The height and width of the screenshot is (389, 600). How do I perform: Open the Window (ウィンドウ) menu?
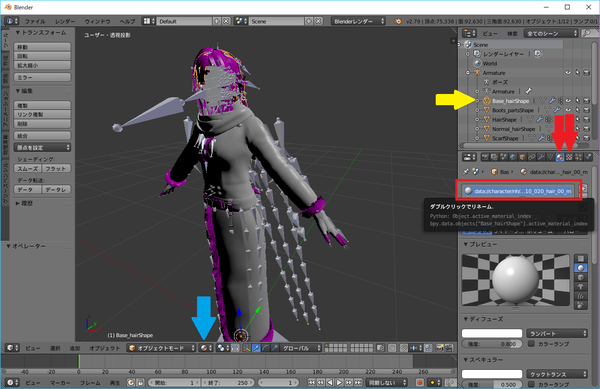click(x=98, y=21)
